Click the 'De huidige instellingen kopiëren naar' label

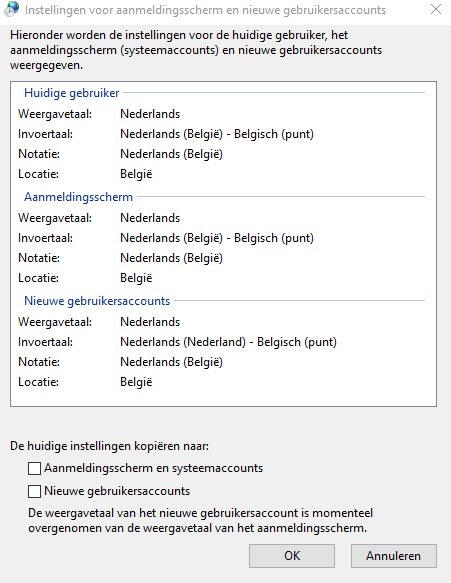click(109, 446)
